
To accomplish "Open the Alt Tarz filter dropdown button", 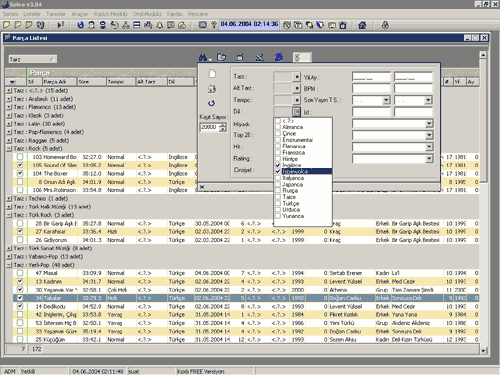I will pyautogui.click(x=297, y=88).
